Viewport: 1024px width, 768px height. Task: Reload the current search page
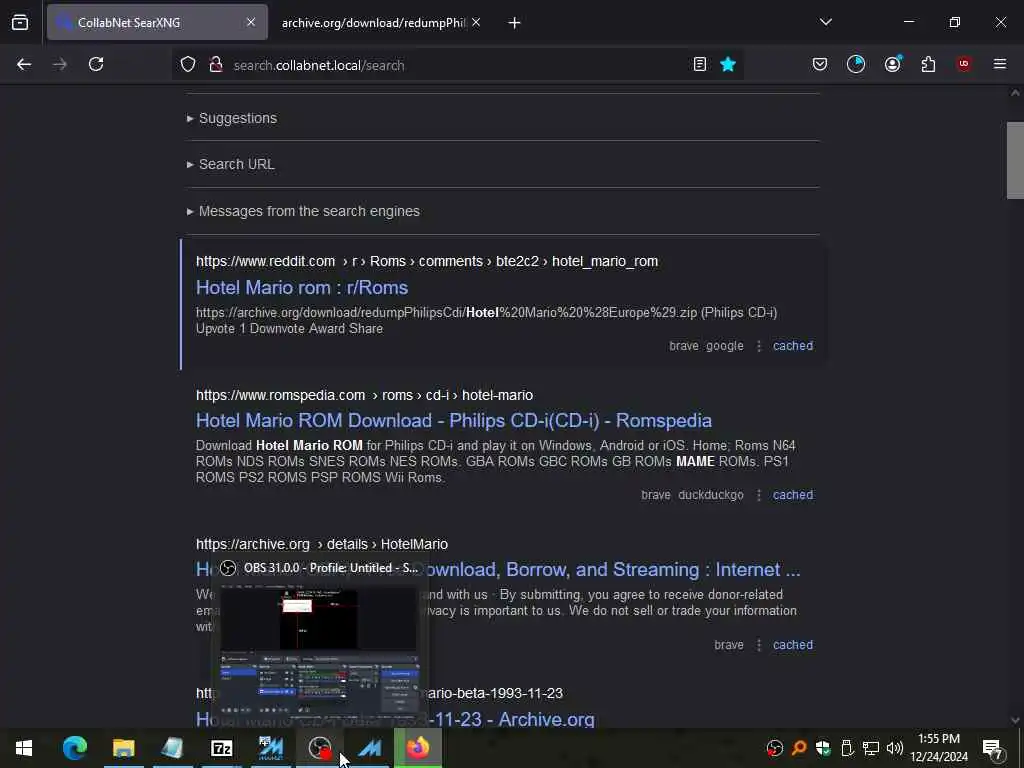[x=96, y=64]
